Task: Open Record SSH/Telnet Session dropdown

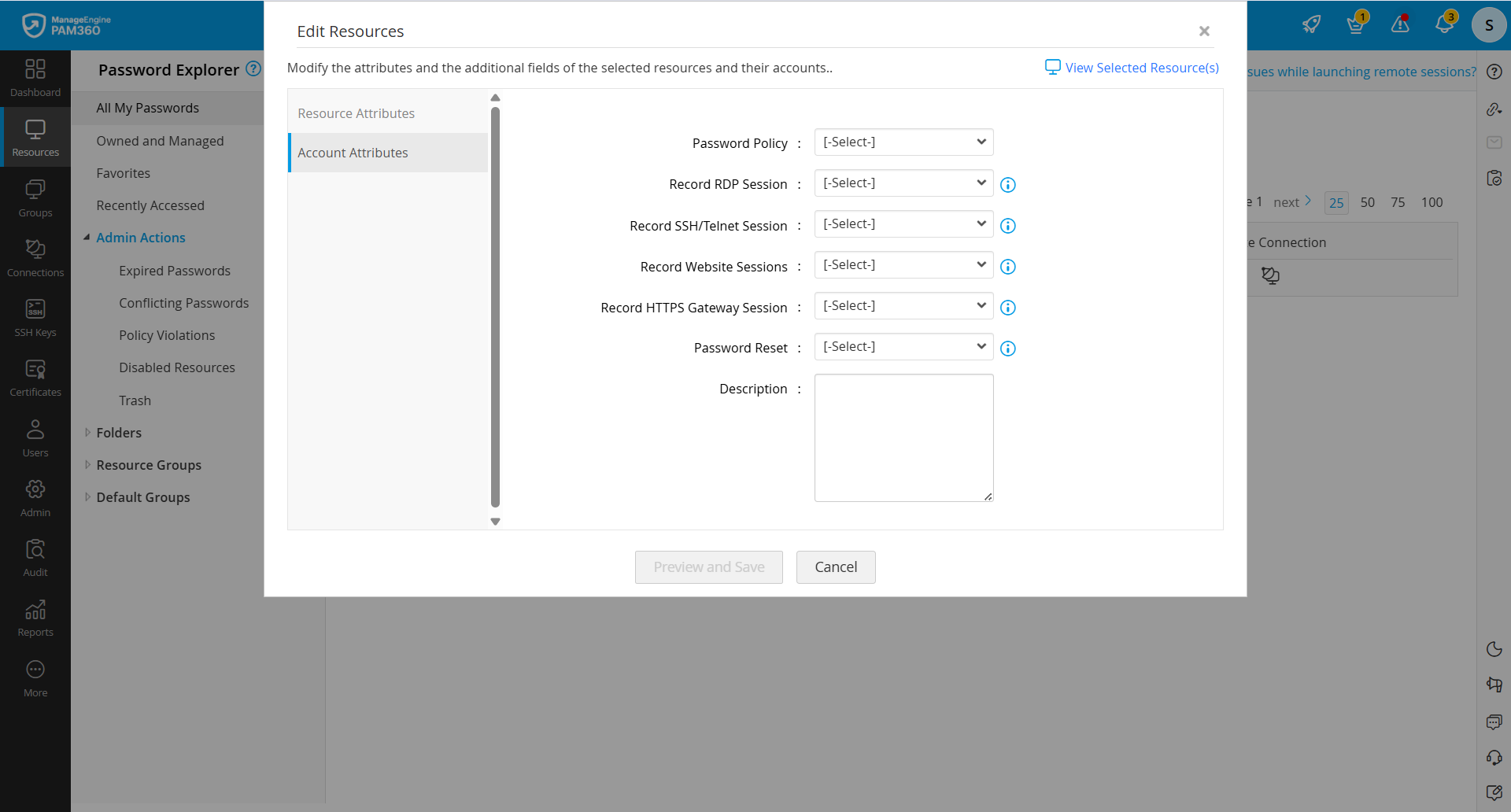Action: [903, 224]
